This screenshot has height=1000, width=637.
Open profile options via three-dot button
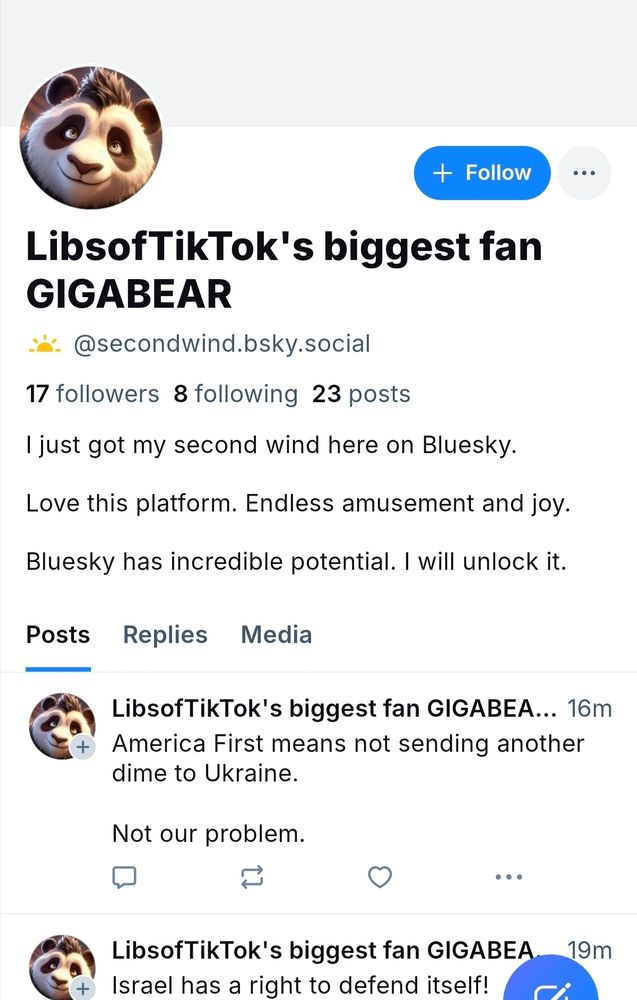(584, 173)
